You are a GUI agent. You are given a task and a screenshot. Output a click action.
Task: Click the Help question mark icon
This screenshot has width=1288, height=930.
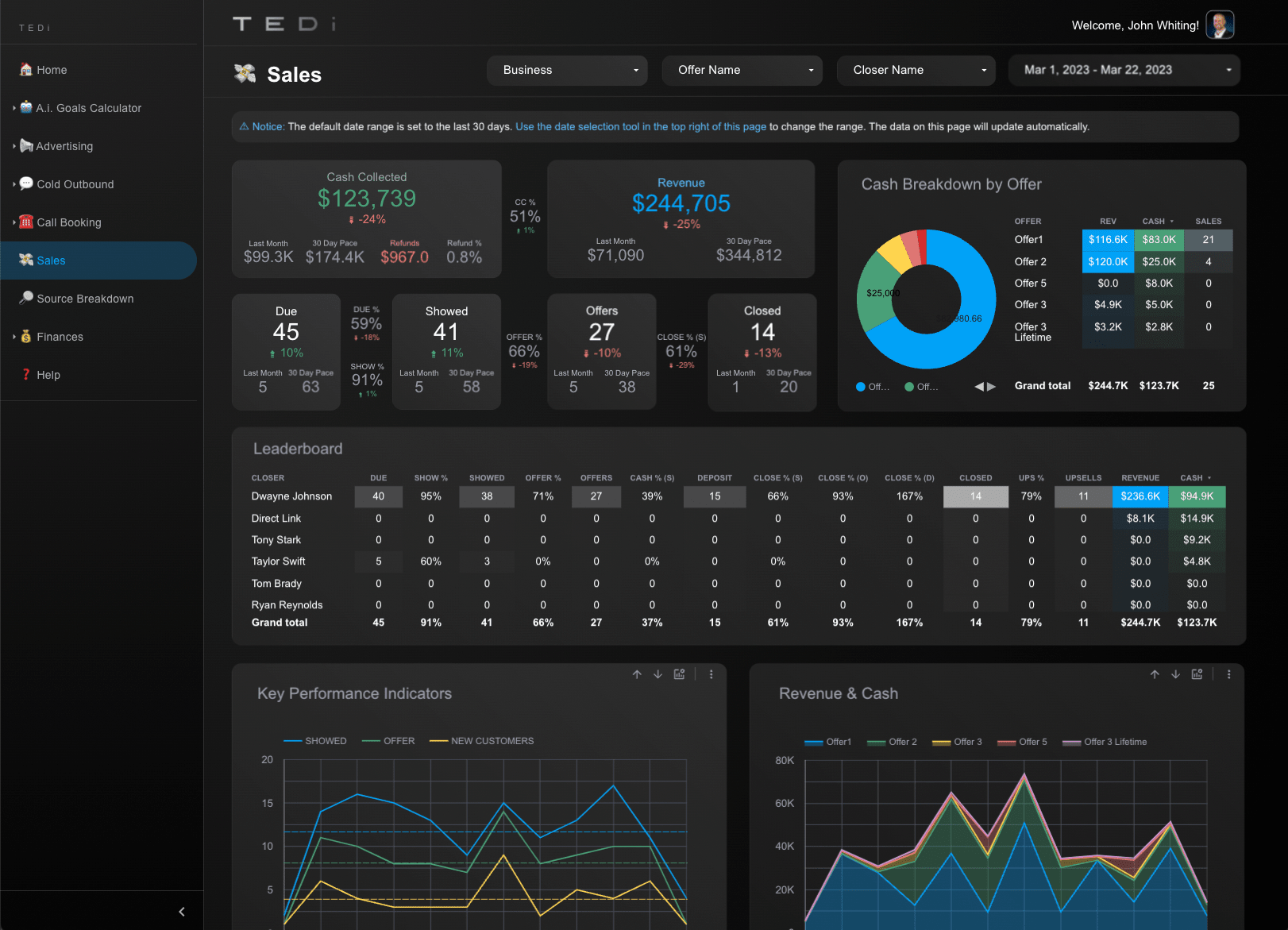[26, 374]
